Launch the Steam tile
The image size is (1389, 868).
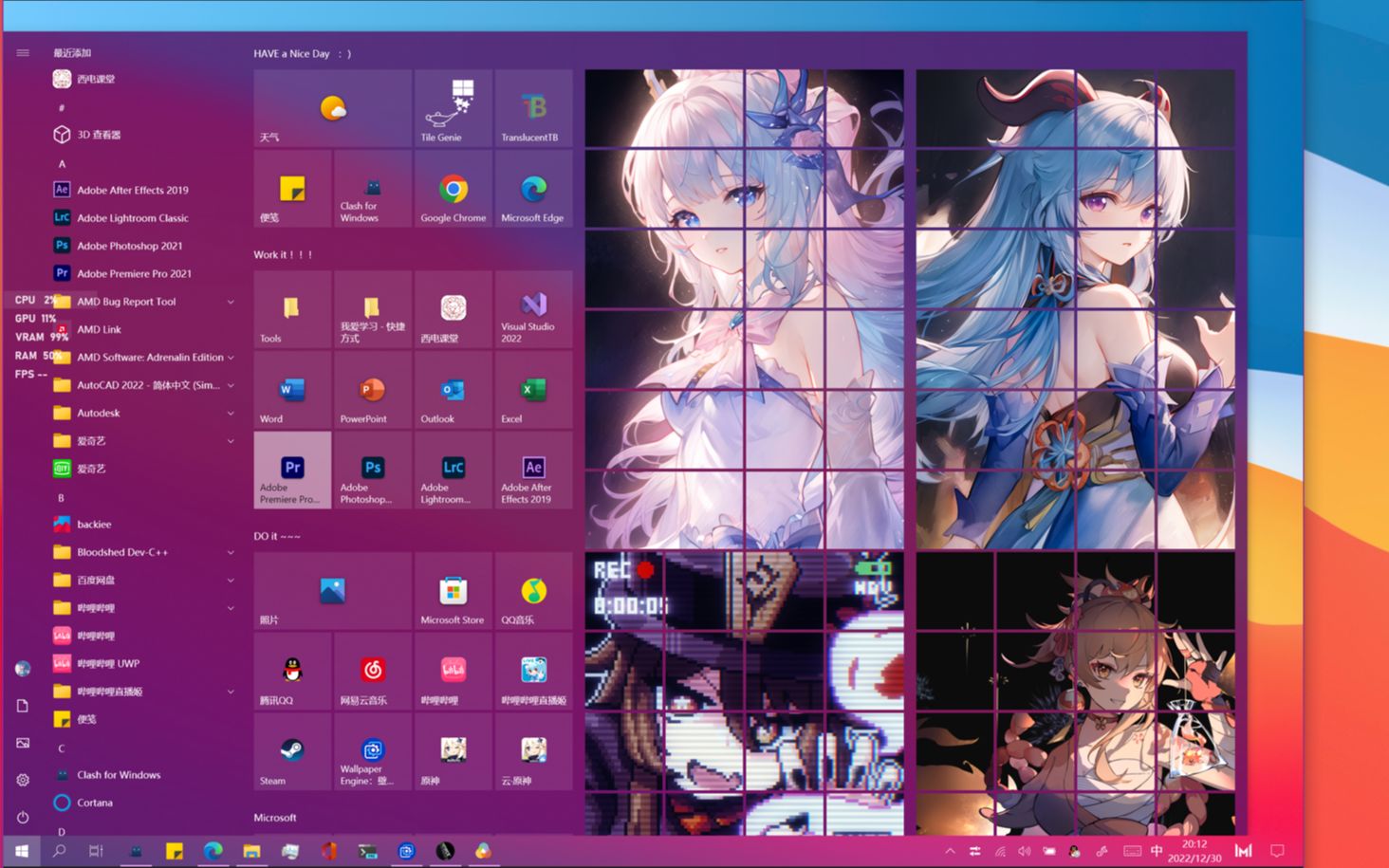[x=292, y=751]
